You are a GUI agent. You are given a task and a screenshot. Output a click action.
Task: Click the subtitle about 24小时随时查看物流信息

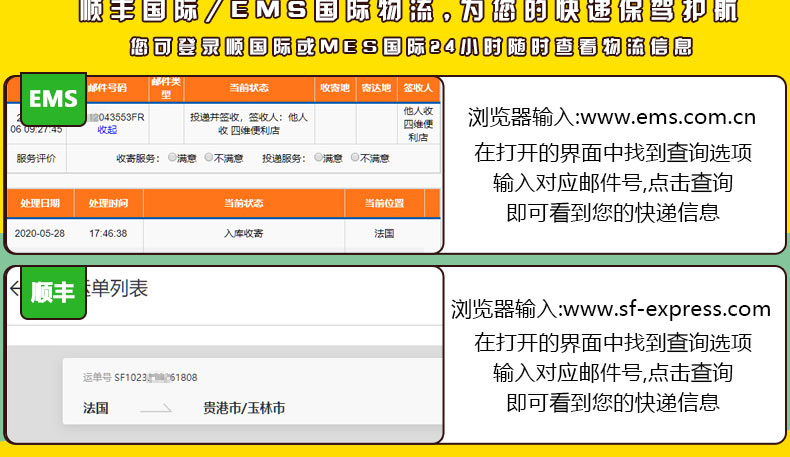point(411,47)
